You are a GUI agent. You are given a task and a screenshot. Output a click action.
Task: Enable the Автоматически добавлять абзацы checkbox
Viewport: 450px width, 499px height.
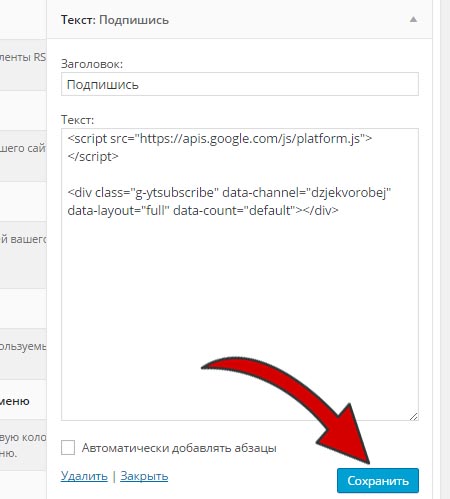[68, 447]
